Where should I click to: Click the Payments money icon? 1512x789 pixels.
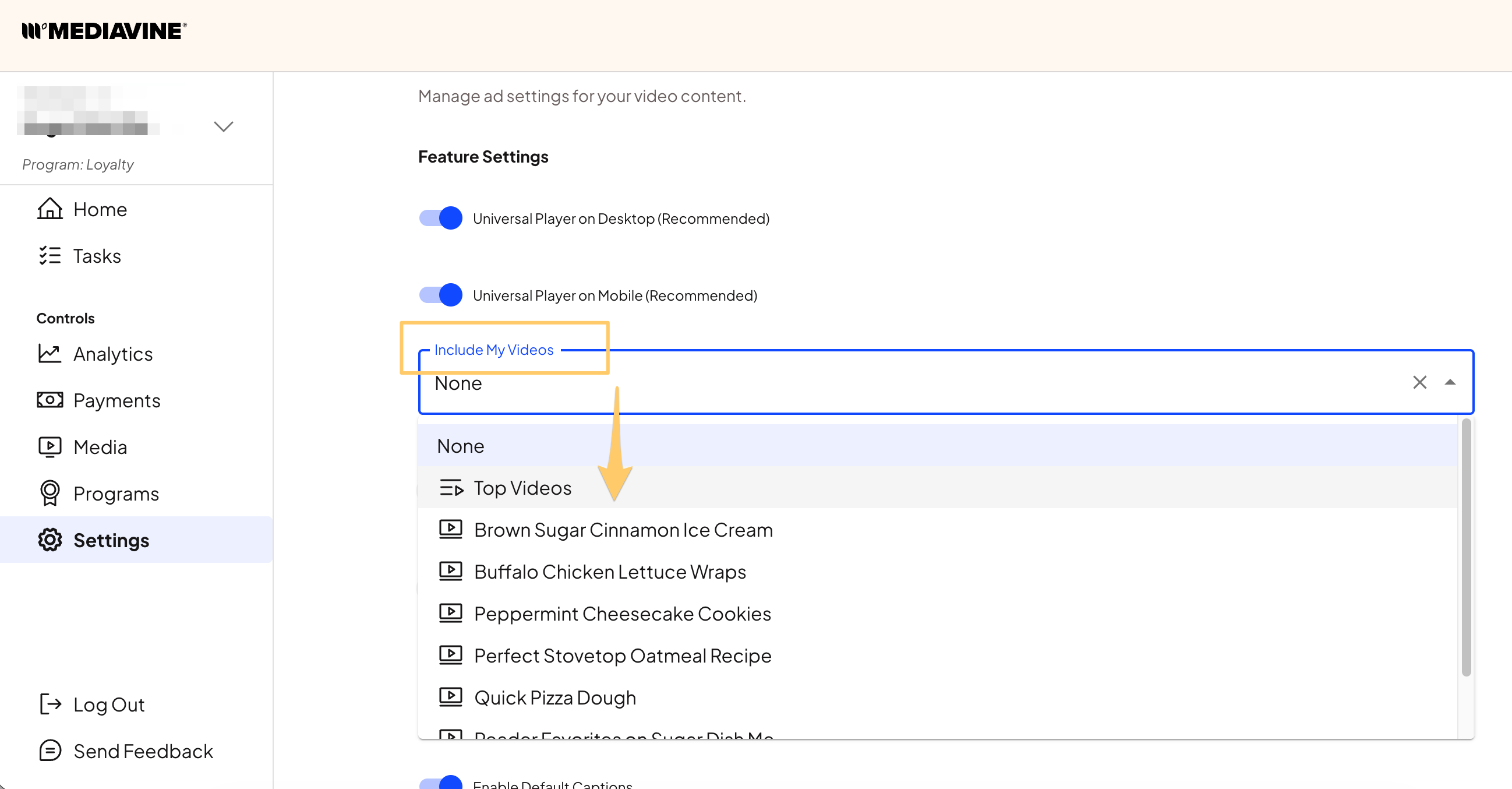(x=50, y=400)
